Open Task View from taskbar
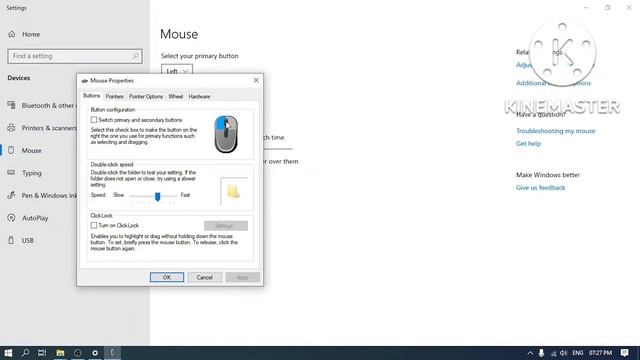 pos(42,353)
